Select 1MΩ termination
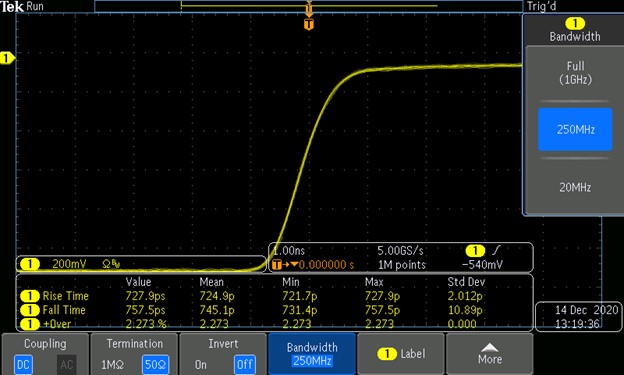Viewport: 624px width, 375px height. [112, 364]
